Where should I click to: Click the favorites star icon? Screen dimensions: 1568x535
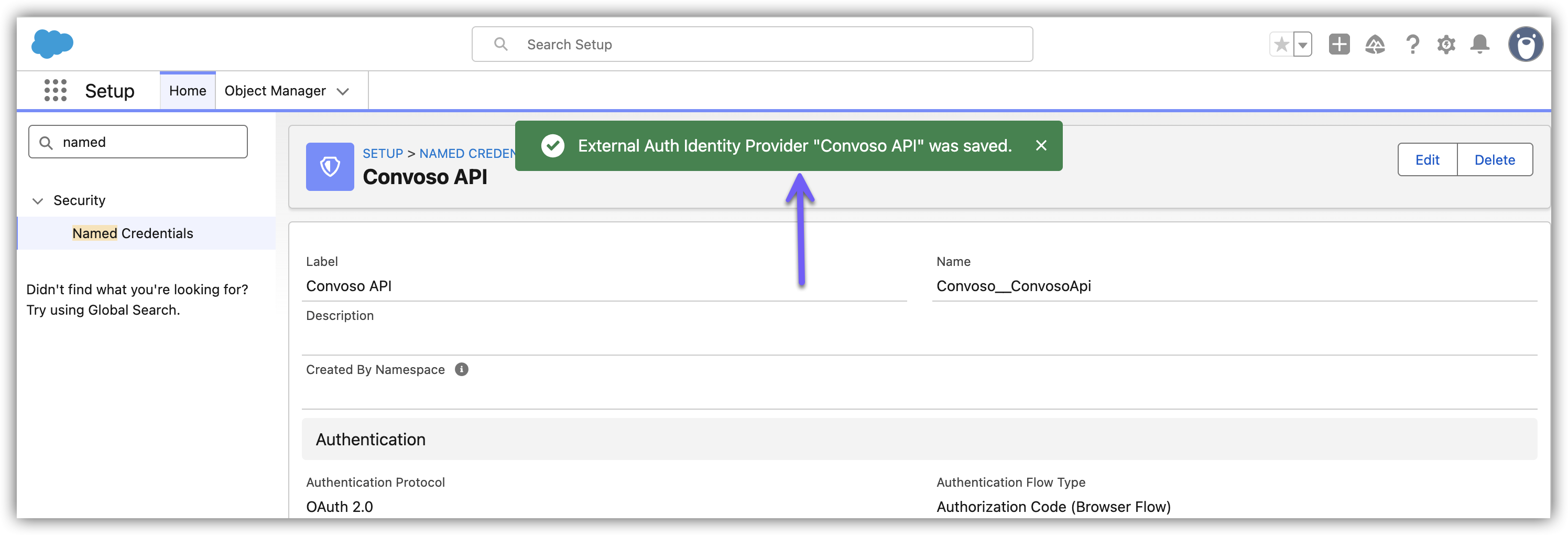pyautogui.click(x=1281, y=45)
